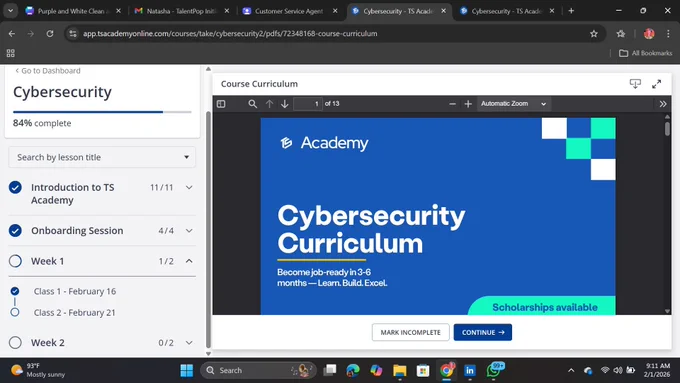Screen dimensions: 680x383
Task: Open Chrome three-dot menu
Action: pos(668,34)
